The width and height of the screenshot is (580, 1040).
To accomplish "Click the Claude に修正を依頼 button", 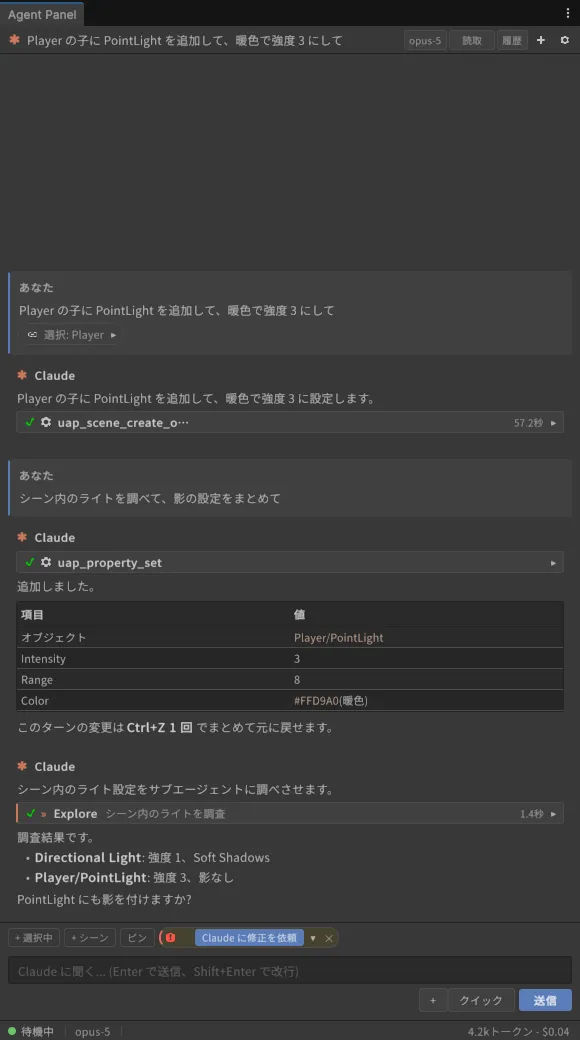I will coord(250,938).
